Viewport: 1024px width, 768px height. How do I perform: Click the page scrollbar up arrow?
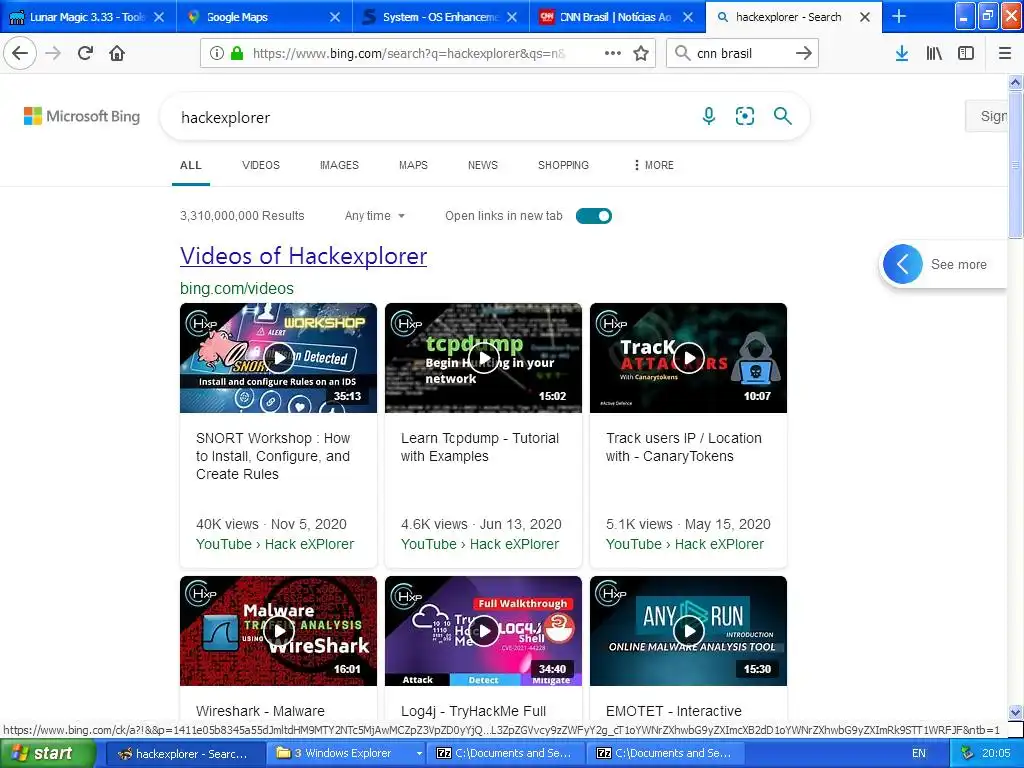click(x=1015, y=82)
